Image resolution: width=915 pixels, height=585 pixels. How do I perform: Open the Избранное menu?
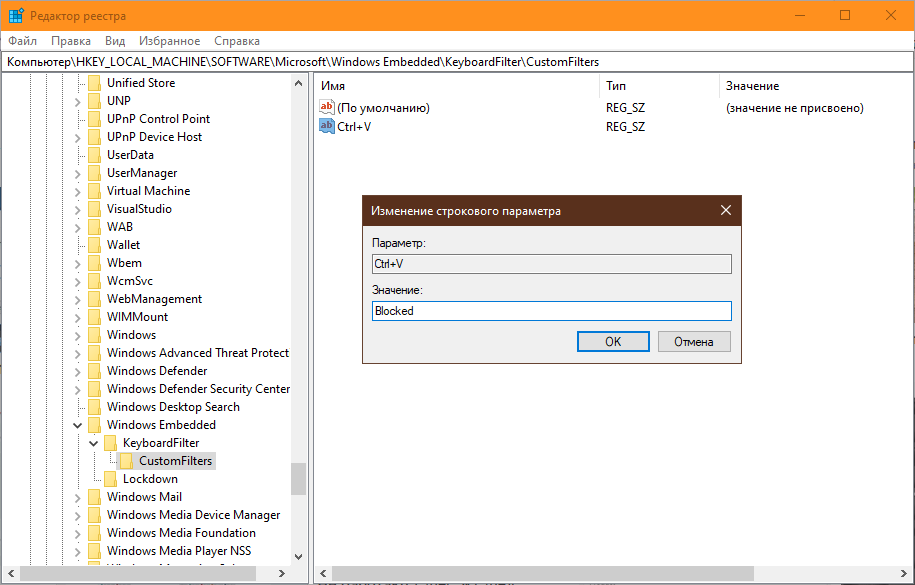pyautogui.click(x=169, y=41)
